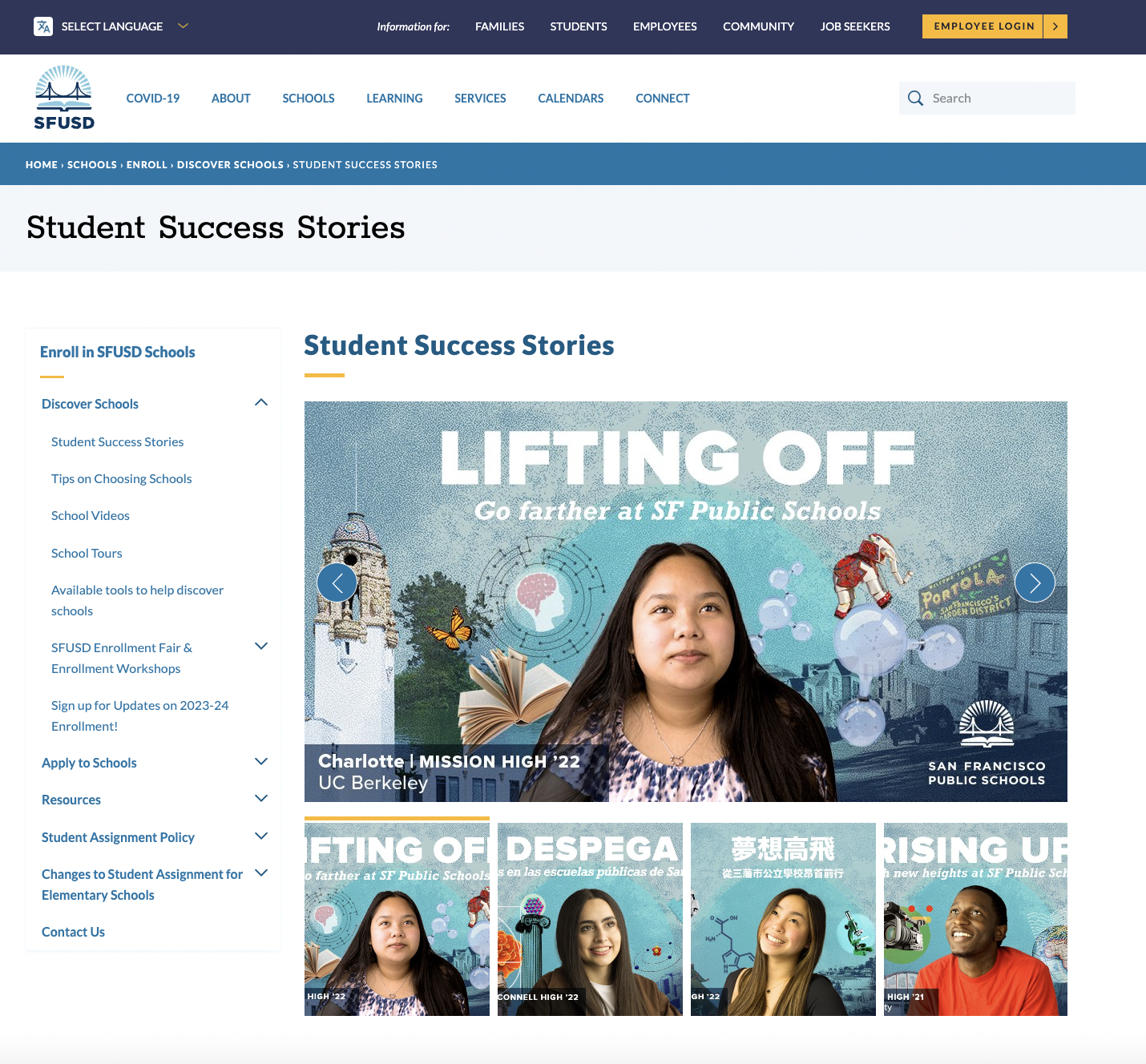
Task: Expand SFUSD Enrollment Fair submenu
Action: tap(260, 647)
